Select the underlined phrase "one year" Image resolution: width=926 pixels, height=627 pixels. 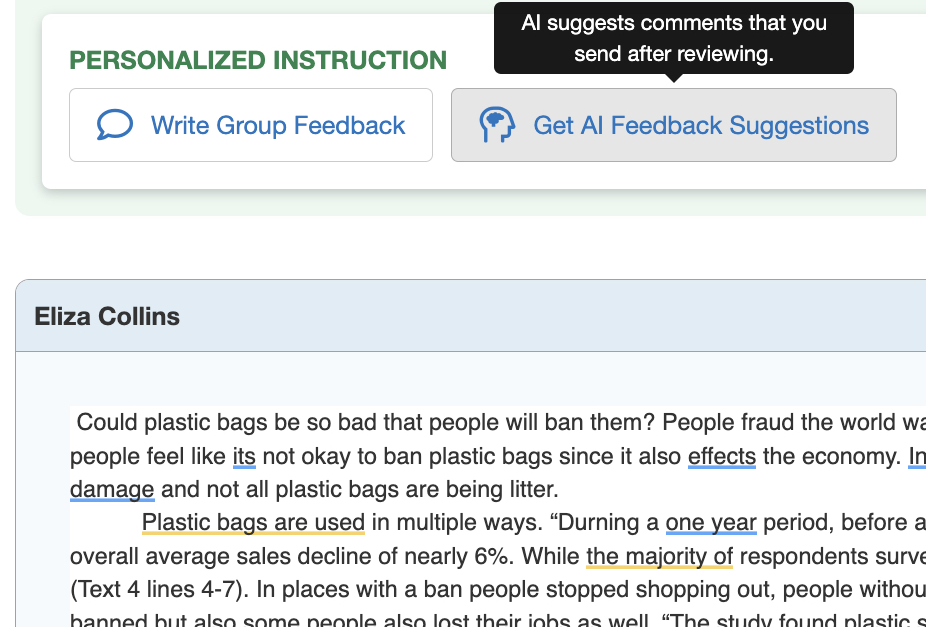711,522
